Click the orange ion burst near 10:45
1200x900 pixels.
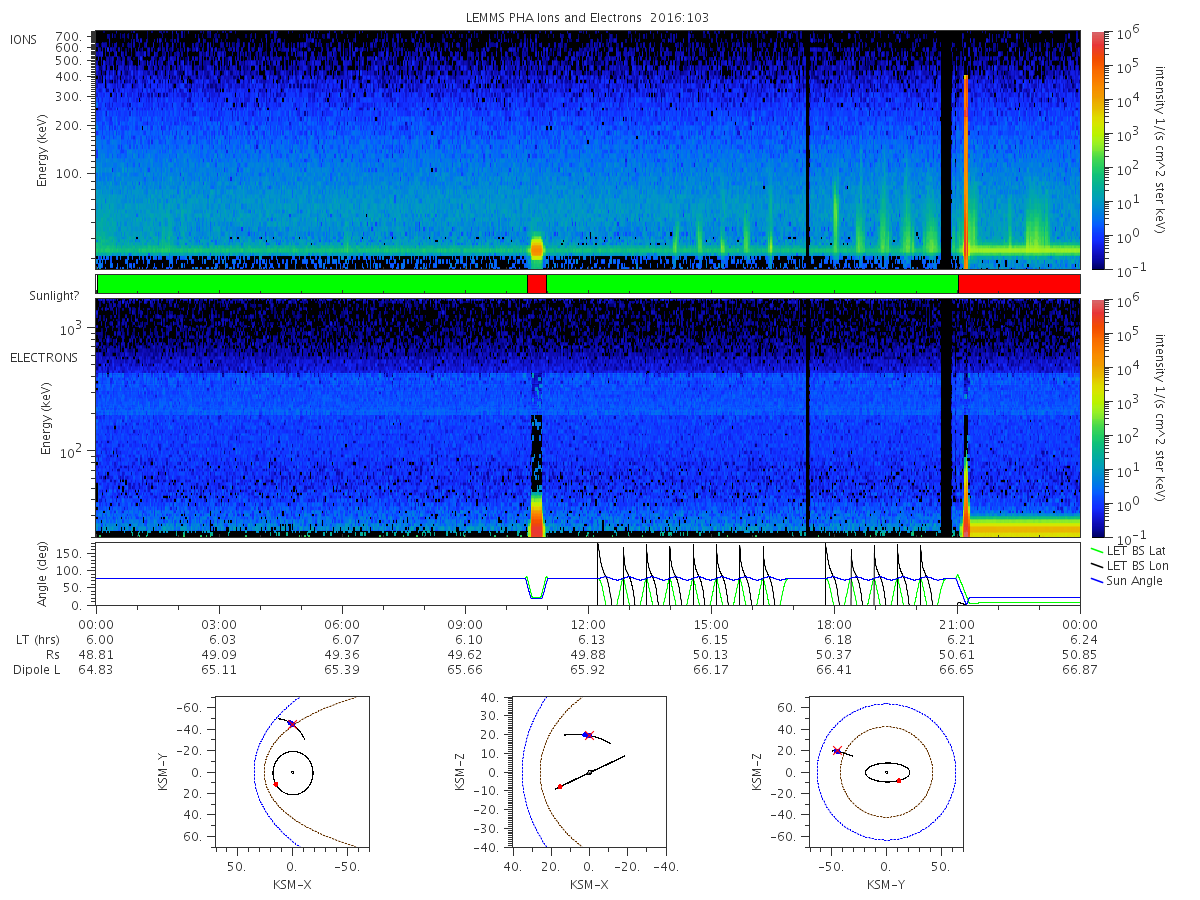[537, 247]
